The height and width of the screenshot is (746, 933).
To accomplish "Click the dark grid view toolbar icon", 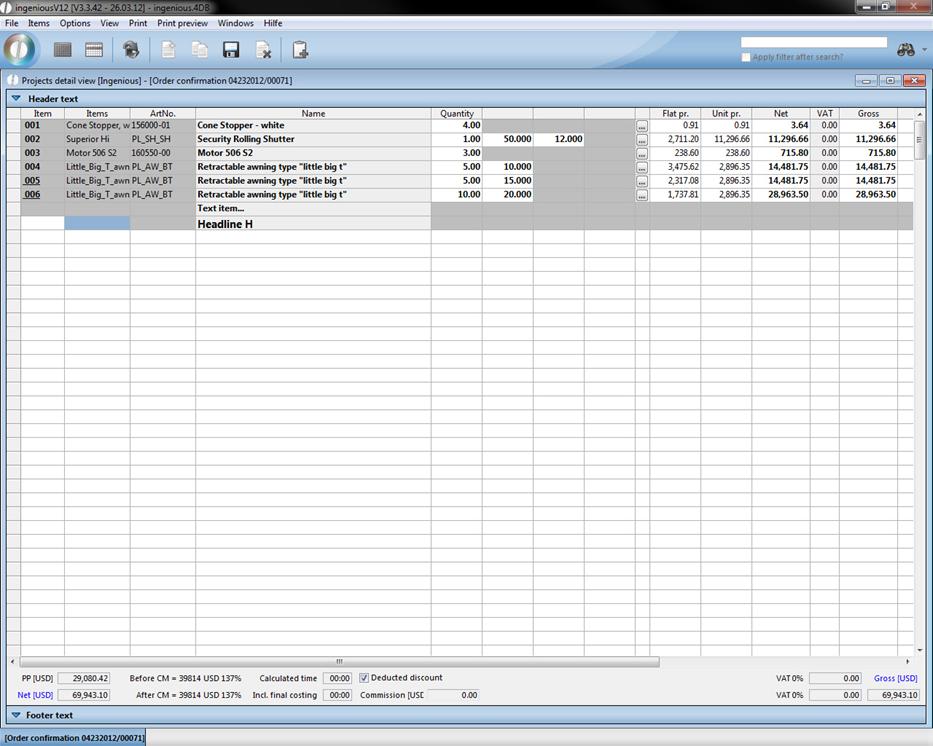I will [63, 50].
